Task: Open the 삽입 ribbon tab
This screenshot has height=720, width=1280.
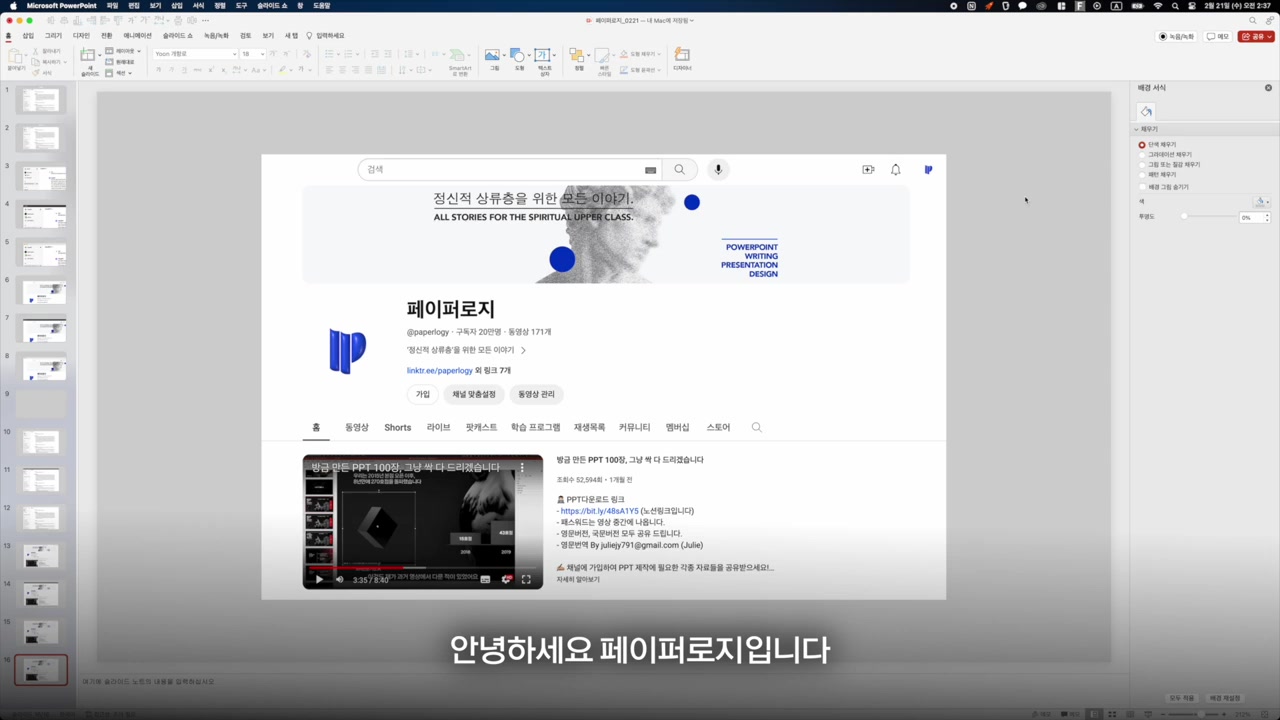Action: click(x=28, y=36)
